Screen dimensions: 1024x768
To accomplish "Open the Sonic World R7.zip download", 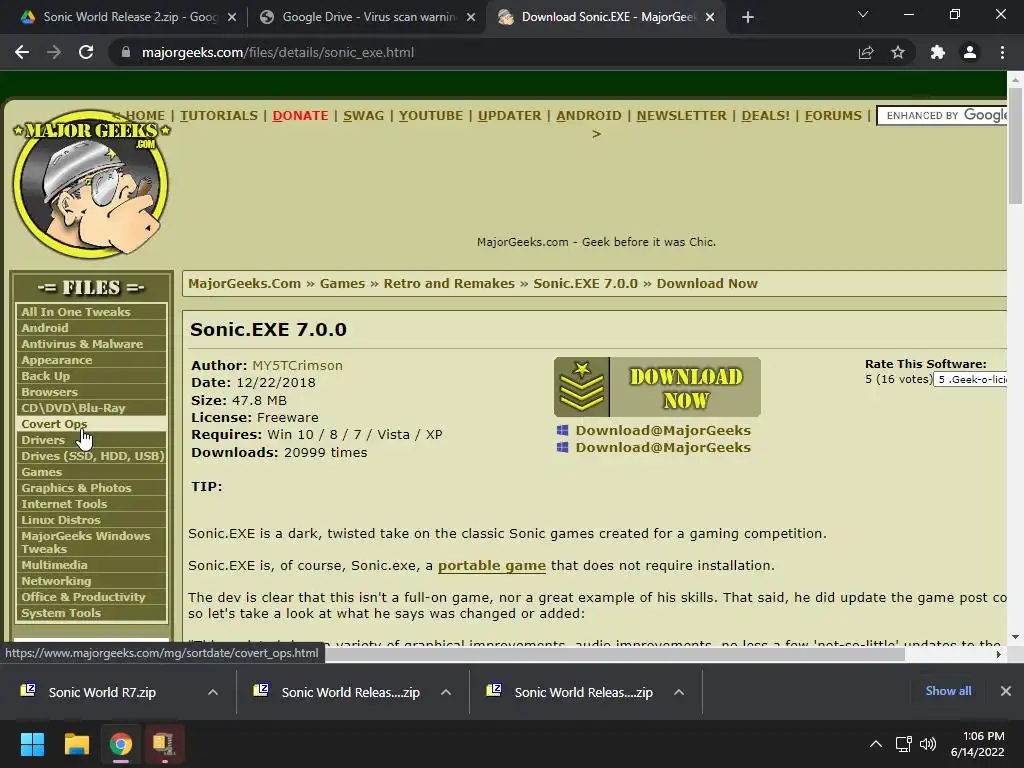I will pyautogui.click(x=103, y=692).
